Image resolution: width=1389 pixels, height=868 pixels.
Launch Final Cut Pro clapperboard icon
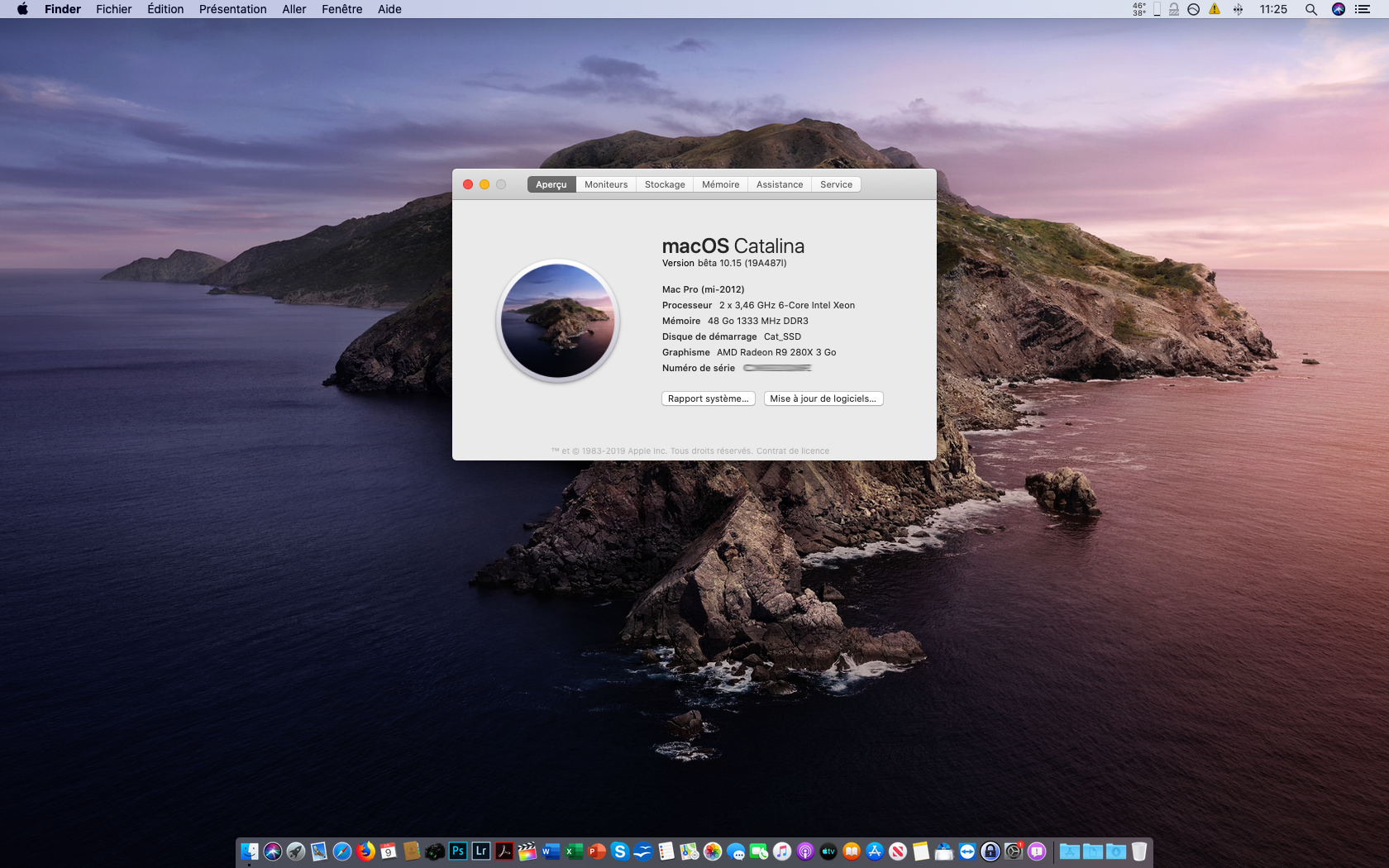point(527,851)
